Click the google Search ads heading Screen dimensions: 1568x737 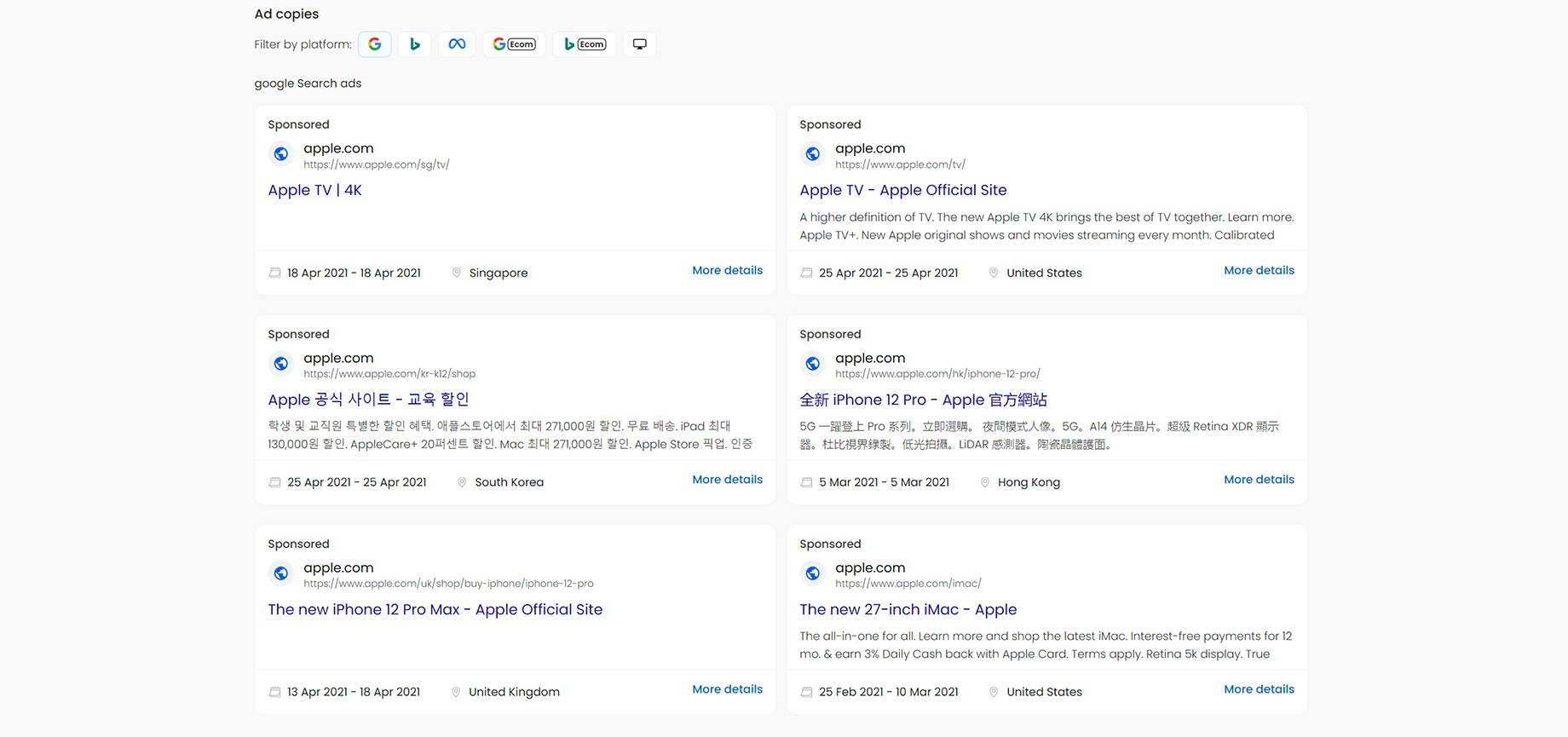(308, 83)
